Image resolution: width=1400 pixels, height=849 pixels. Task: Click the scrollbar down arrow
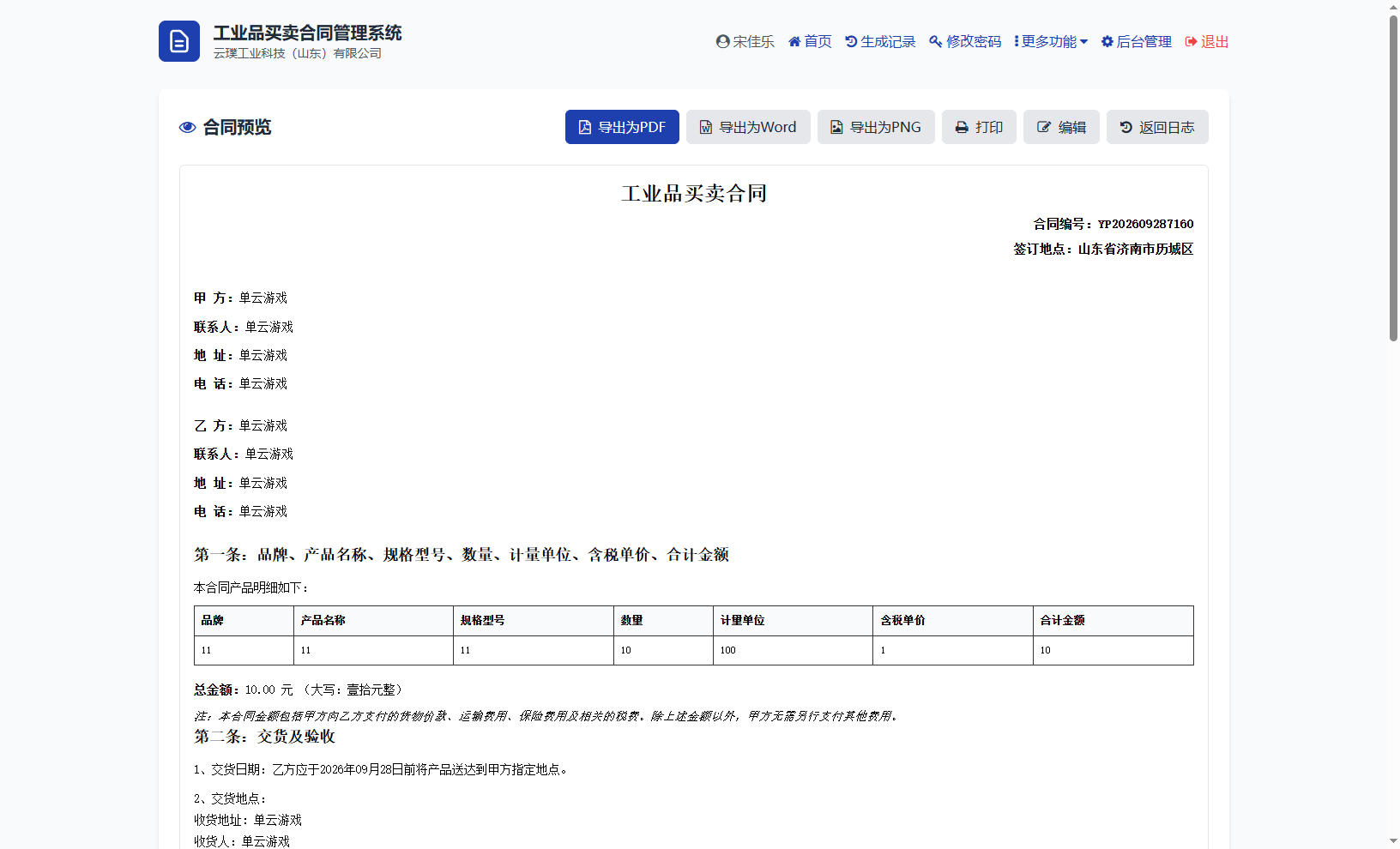[x=1393, y=841]
